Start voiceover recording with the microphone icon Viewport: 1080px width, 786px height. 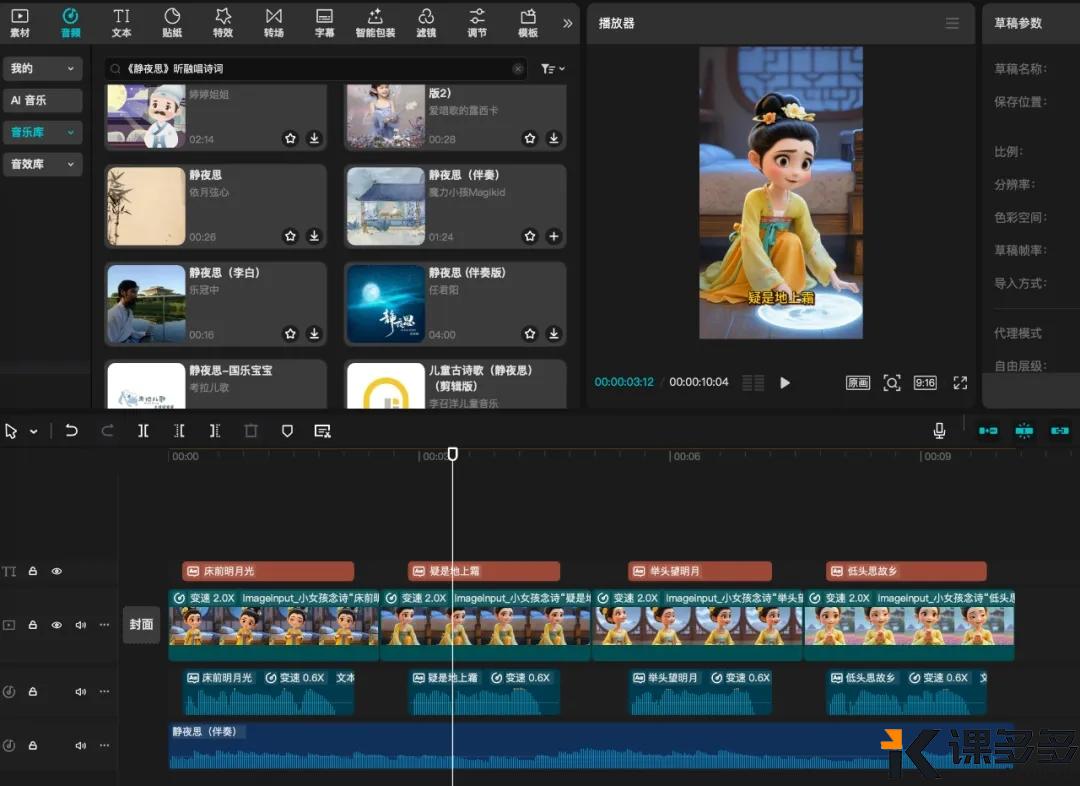pyautogui.click(x=938, y=430)
